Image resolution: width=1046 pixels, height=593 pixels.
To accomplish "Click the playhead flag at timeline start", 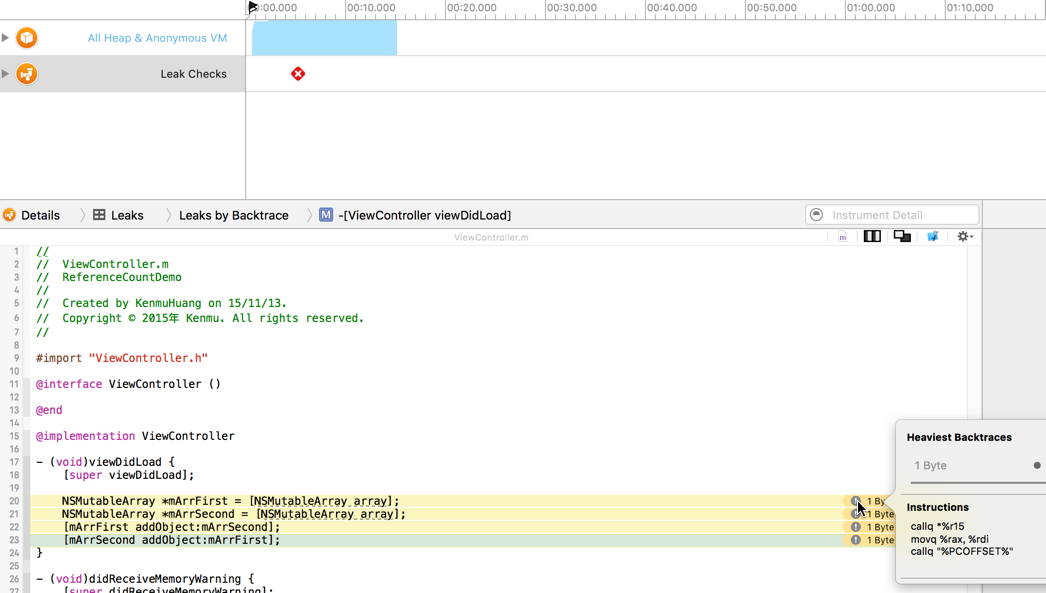I will 253,8.
